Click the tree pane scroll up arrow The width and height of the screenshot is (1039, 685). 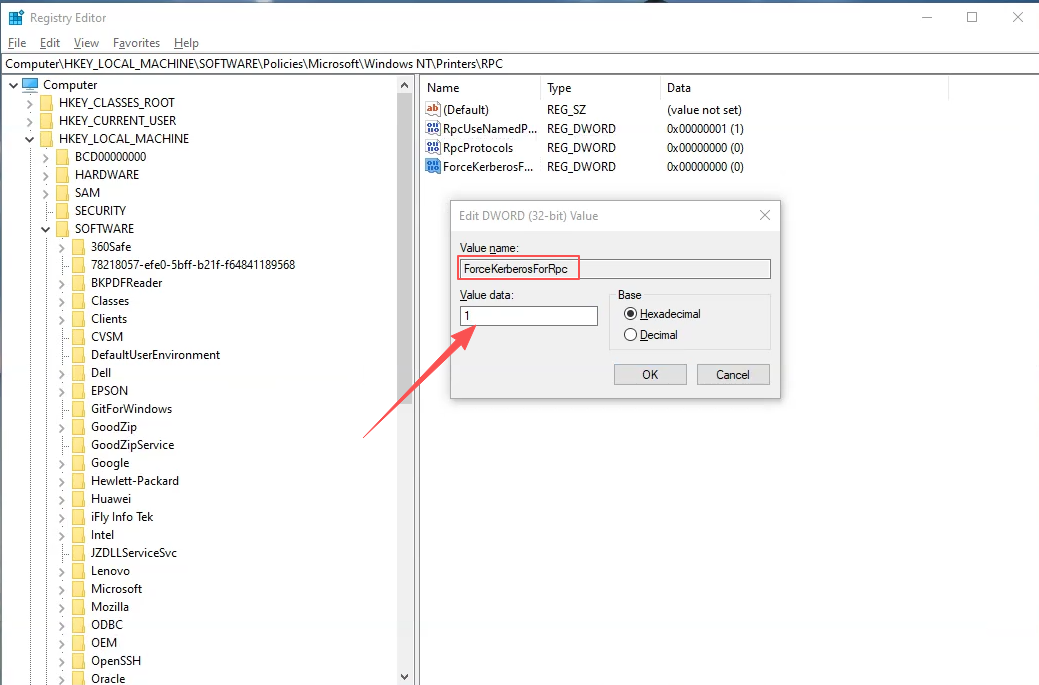(x=405, y=85)
